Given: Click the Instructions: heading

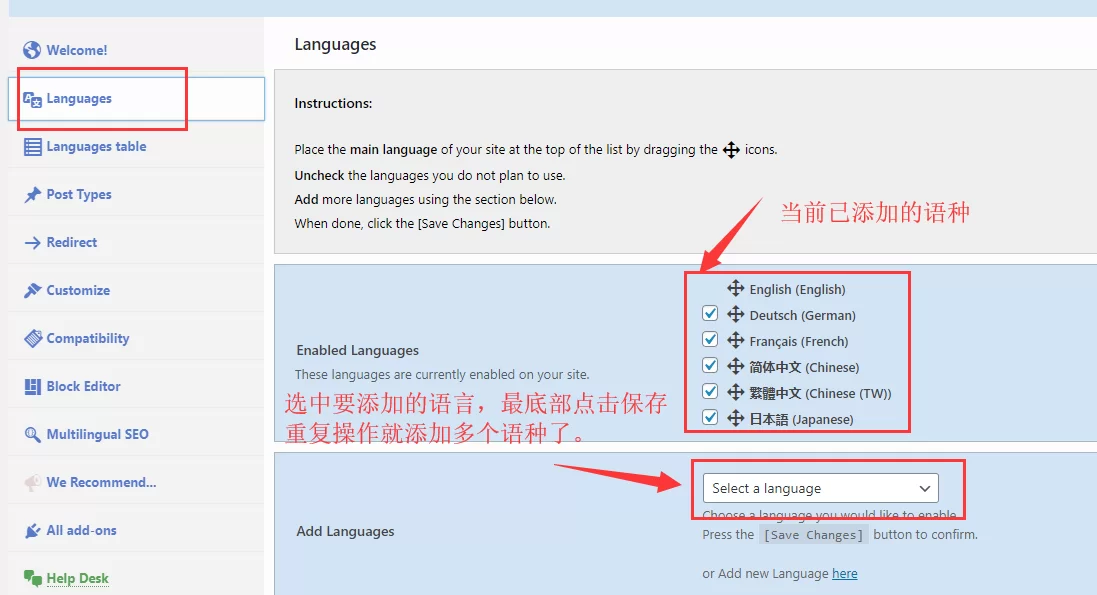Looking at the screenshot, I should [333, 103].
